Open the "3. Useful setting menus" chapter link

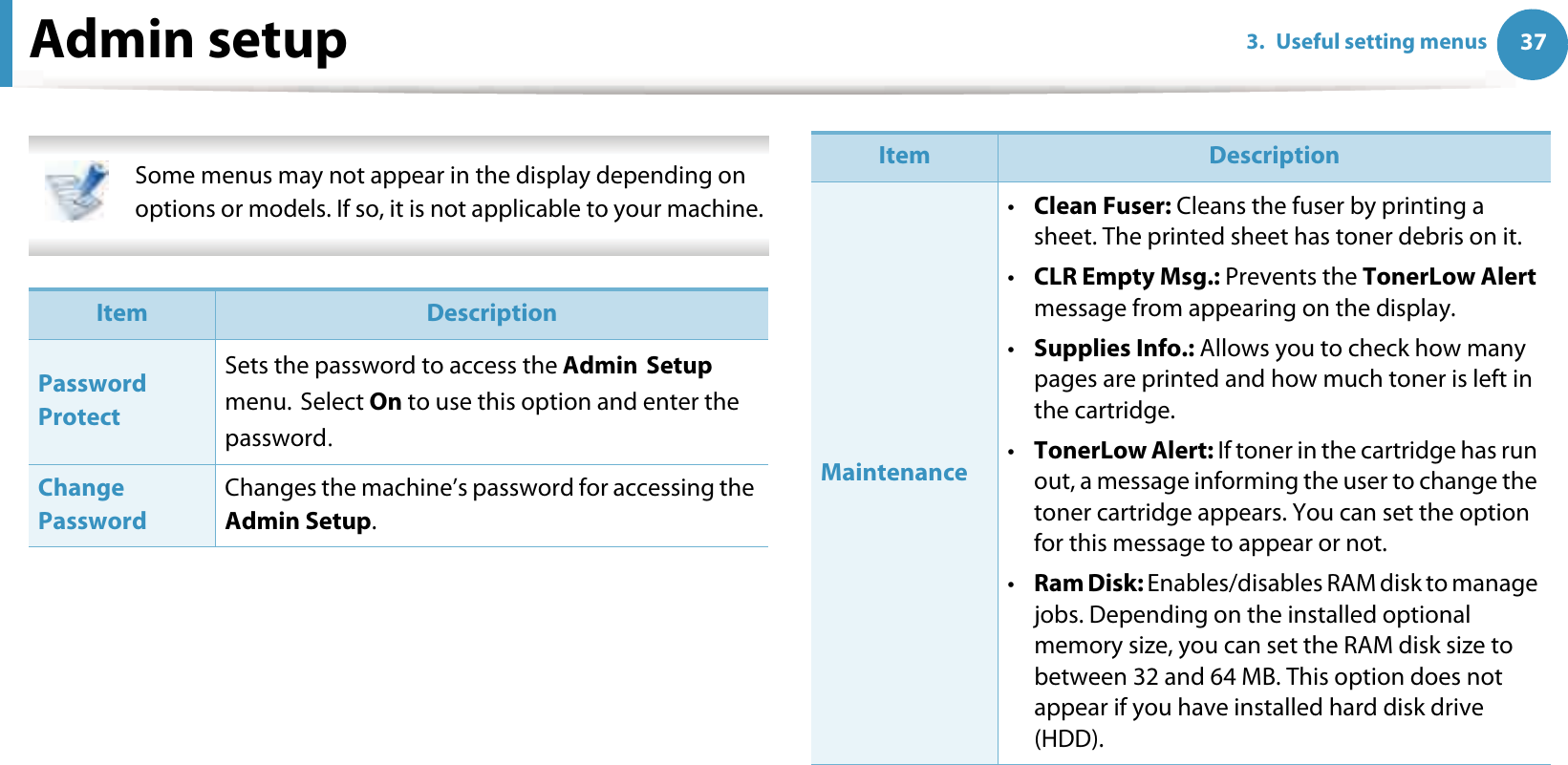click(x=1365, y=42)
